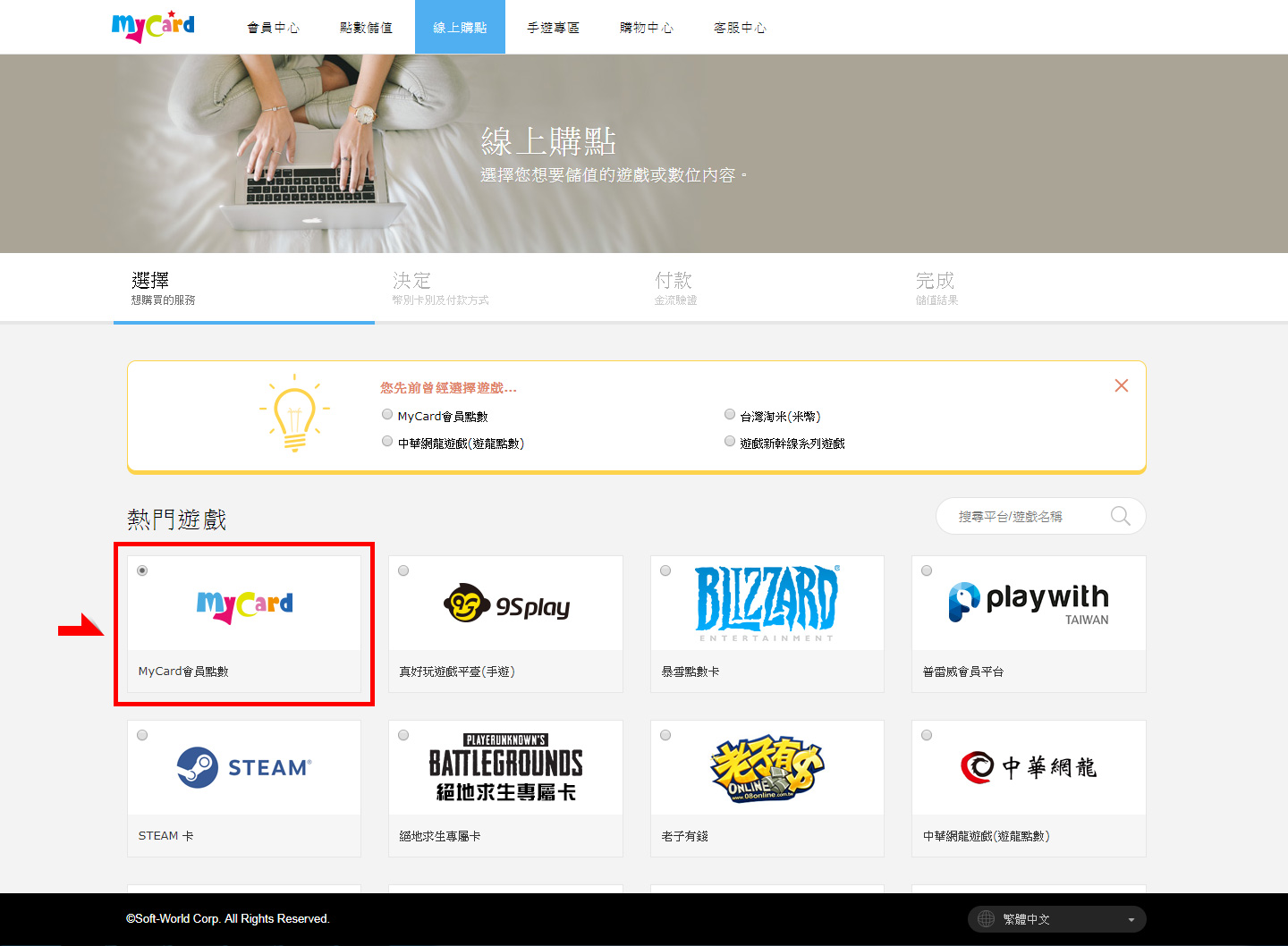Viewport: 1288px width, 946px height.
Task: Select the 台灣淘米(米幣) radio option
Action: click(730, 415)
